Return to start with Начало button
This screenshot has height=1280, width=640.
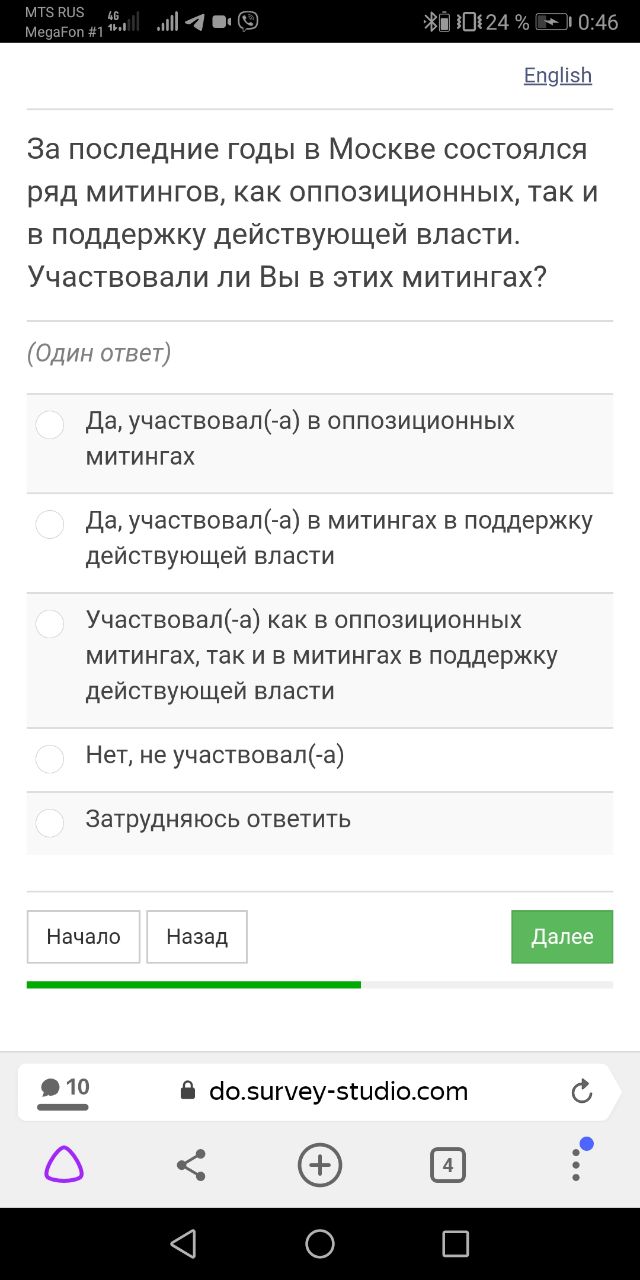coord(83,937)
